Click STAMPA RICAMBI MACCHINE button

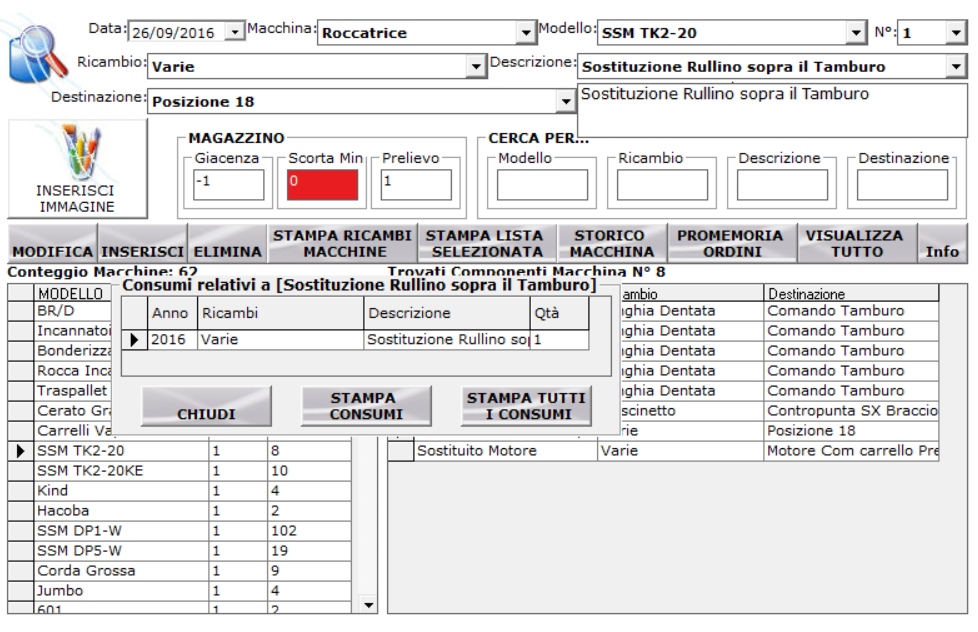tap(342, 243)
